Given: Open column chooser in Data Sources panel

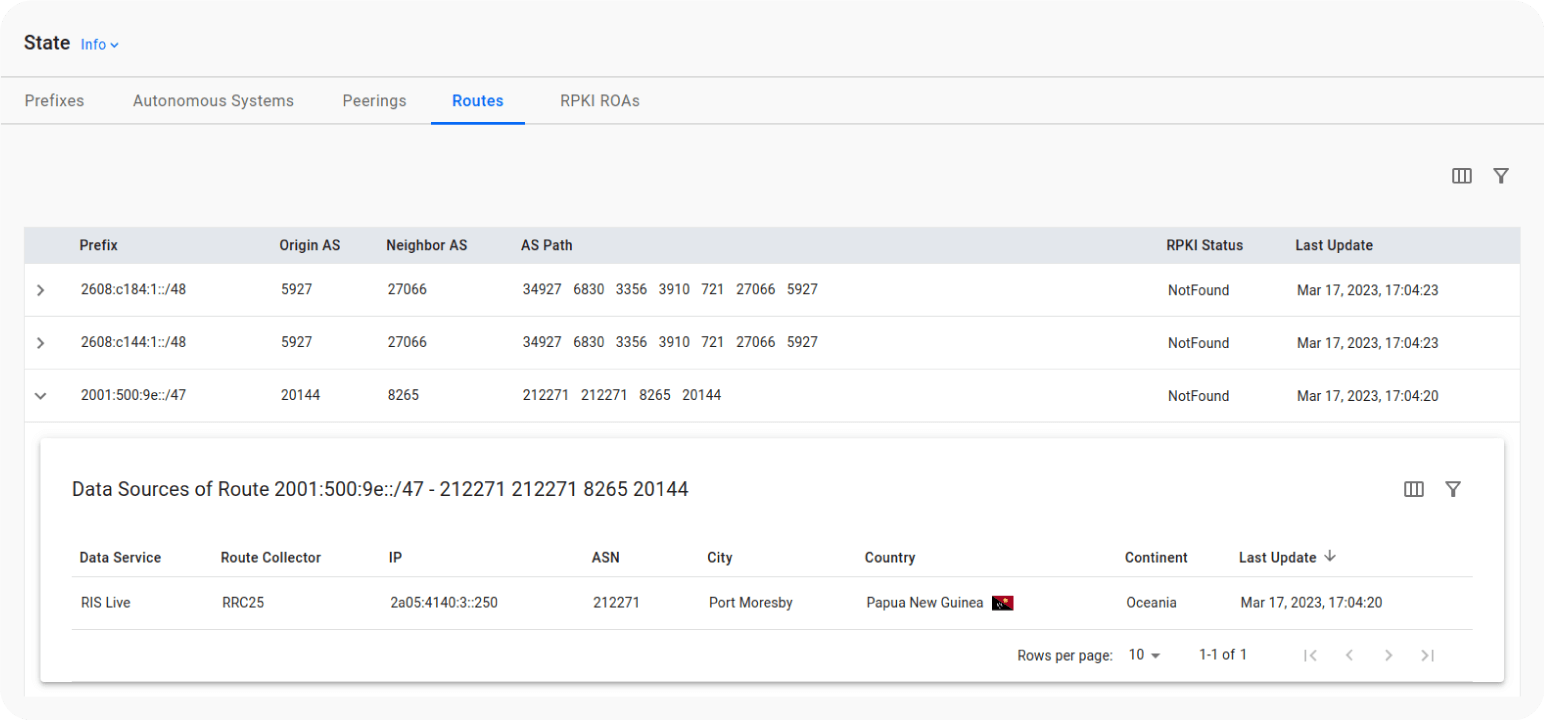Looking at the screenshot, I should pos(1413,489).
